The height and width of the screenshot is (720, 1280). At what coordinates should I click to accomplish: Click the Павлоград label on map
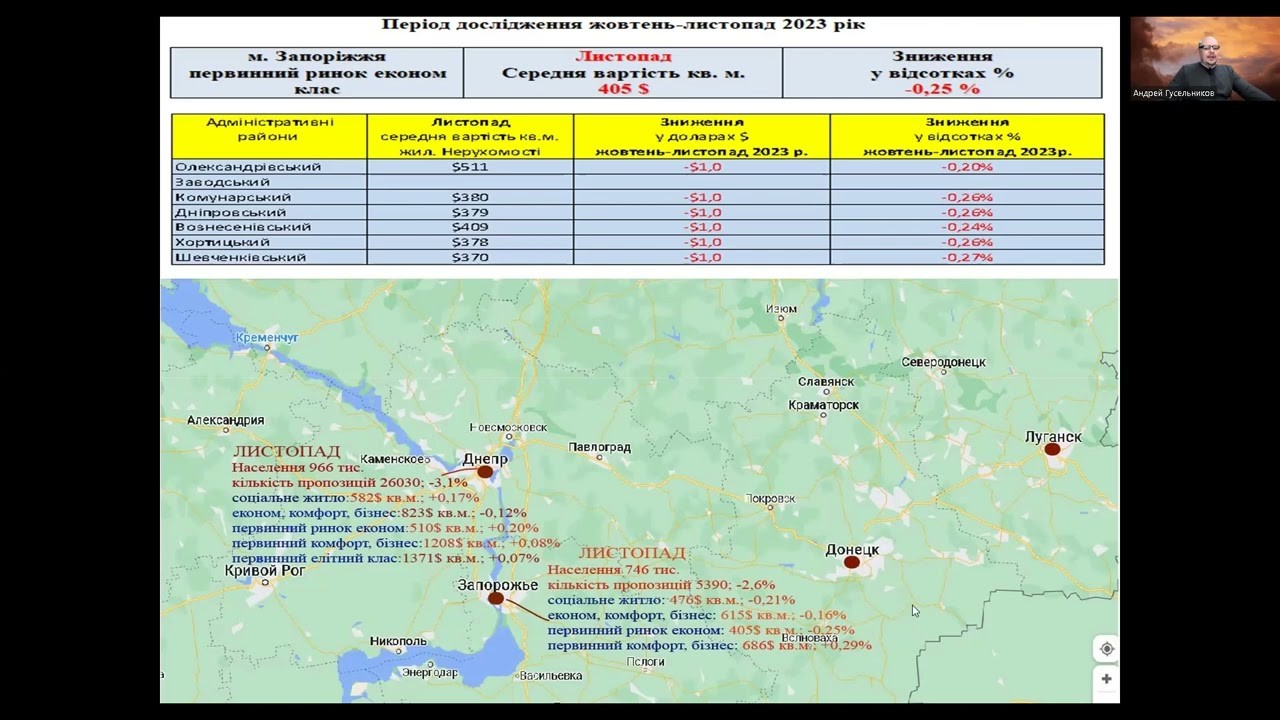coord(599,447)
